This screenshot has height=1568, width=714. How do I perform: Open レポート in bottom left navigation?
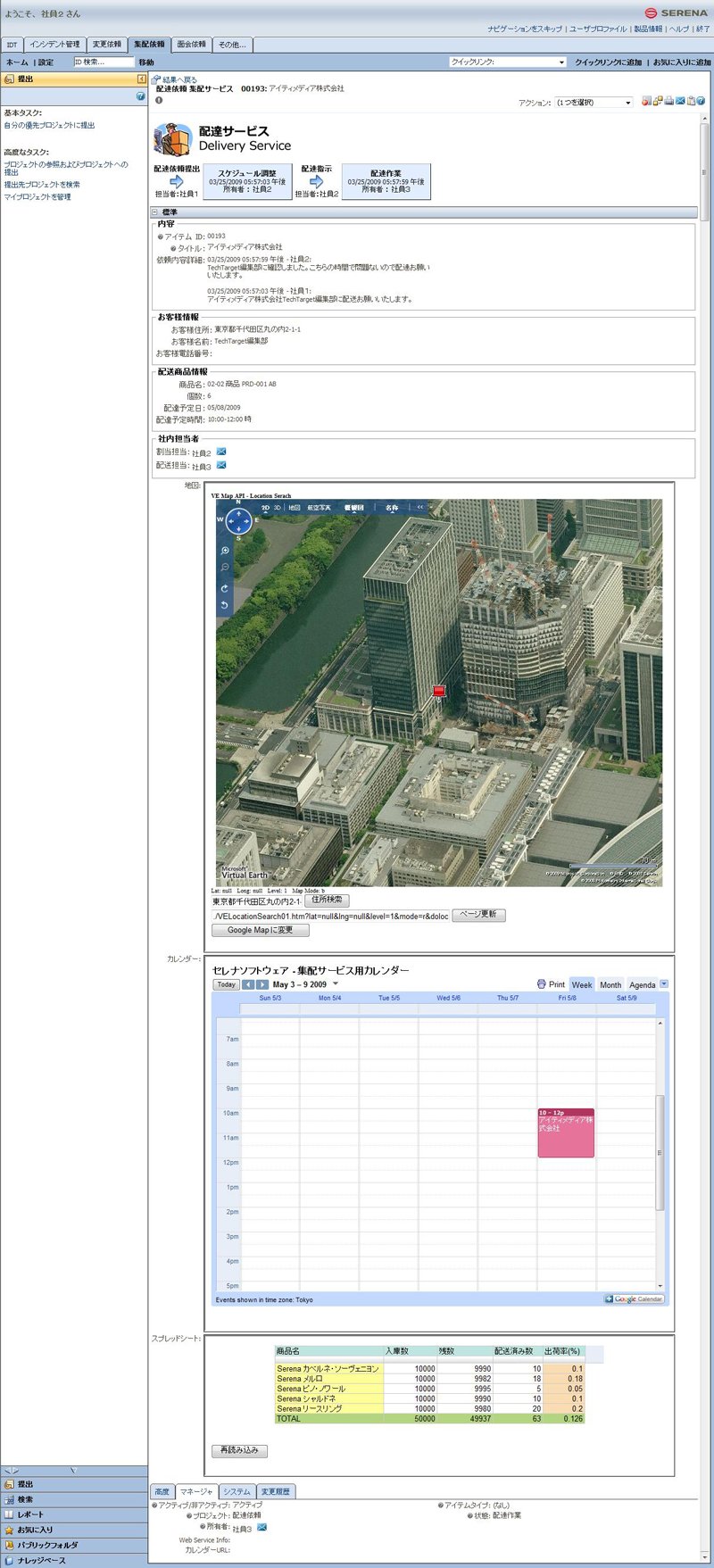point(73,1514)
